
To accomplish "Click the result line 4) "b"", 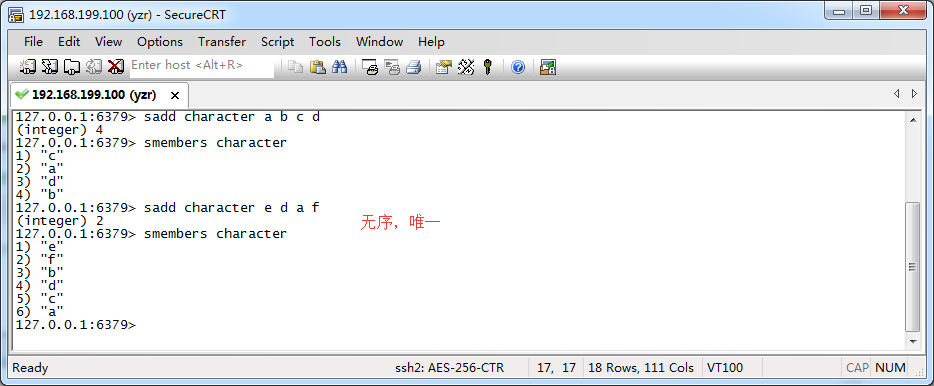I will (x=39, y=195).
